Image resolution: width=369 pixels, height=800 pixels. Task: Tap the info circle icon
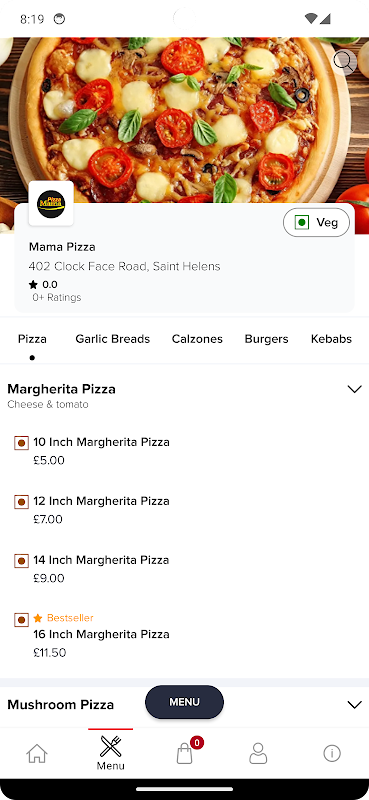coord(332,753)
